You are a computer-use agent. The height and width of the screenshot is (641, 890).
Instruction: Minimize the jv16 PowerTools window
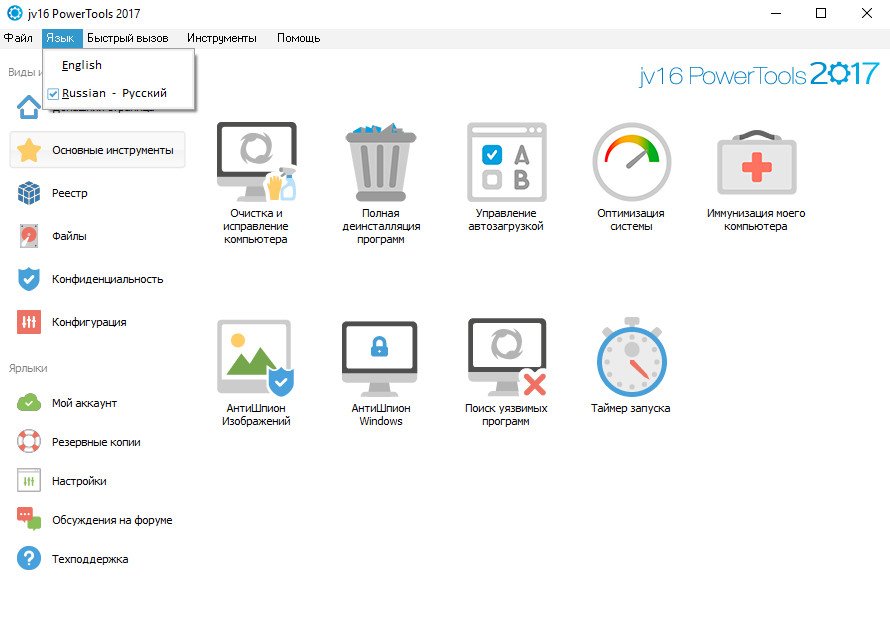[776, 13]
